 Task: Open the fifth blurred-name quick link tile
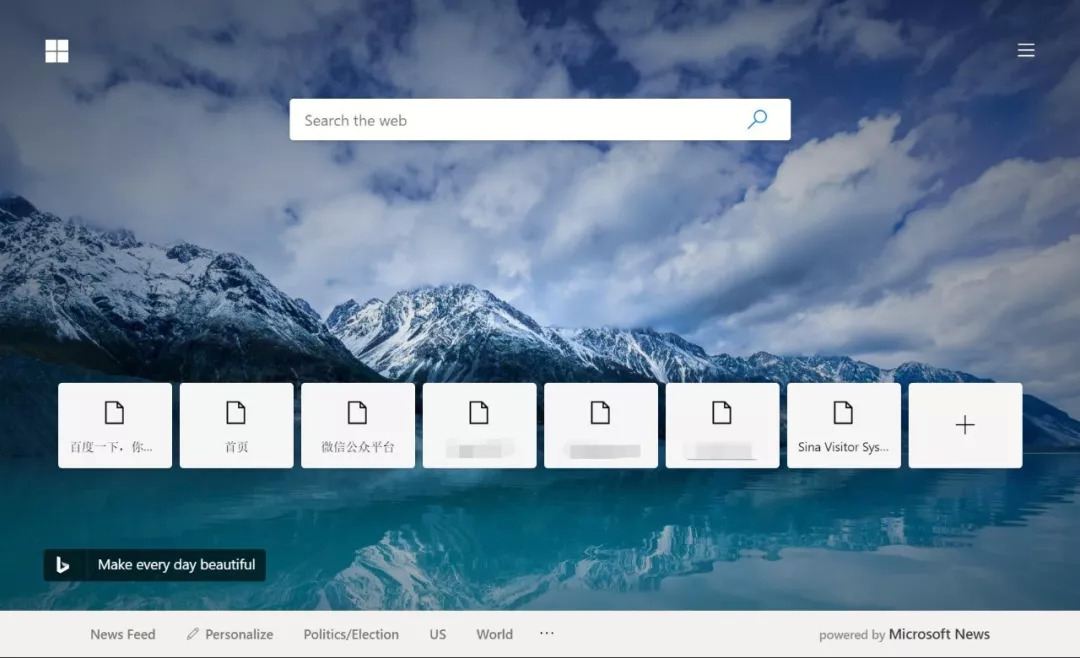601,425
